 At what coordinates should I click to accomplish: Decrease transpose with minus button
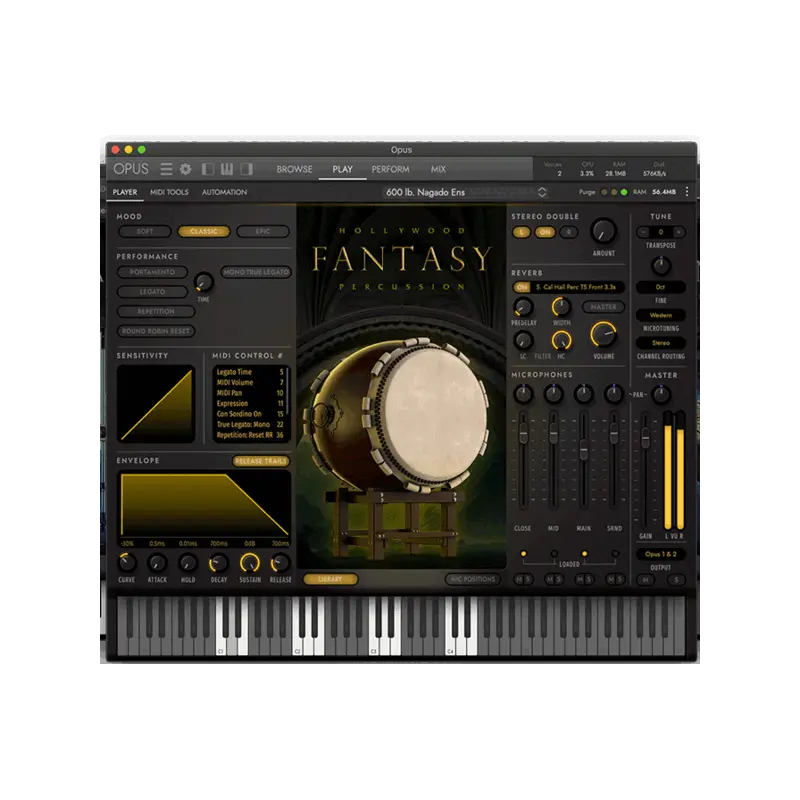pos(643,232)
